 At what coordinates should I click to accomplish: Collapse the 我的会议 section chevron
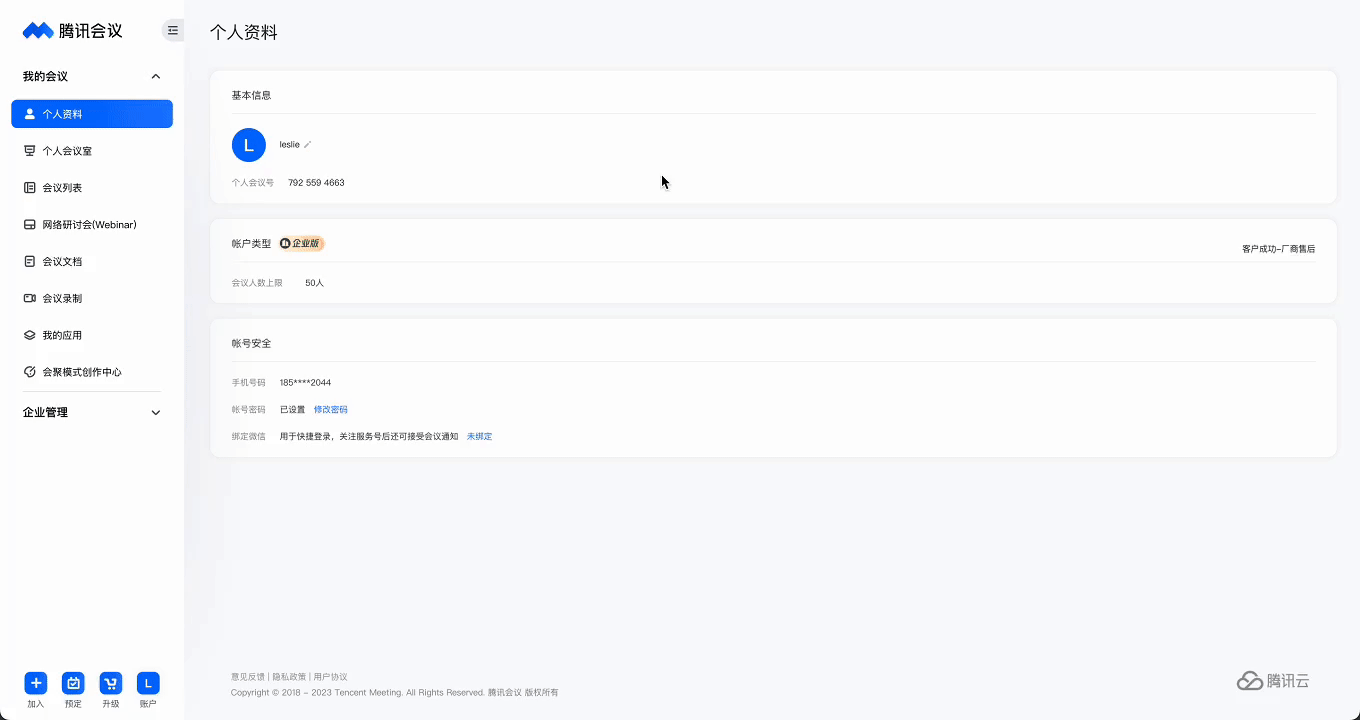(155, 77)
